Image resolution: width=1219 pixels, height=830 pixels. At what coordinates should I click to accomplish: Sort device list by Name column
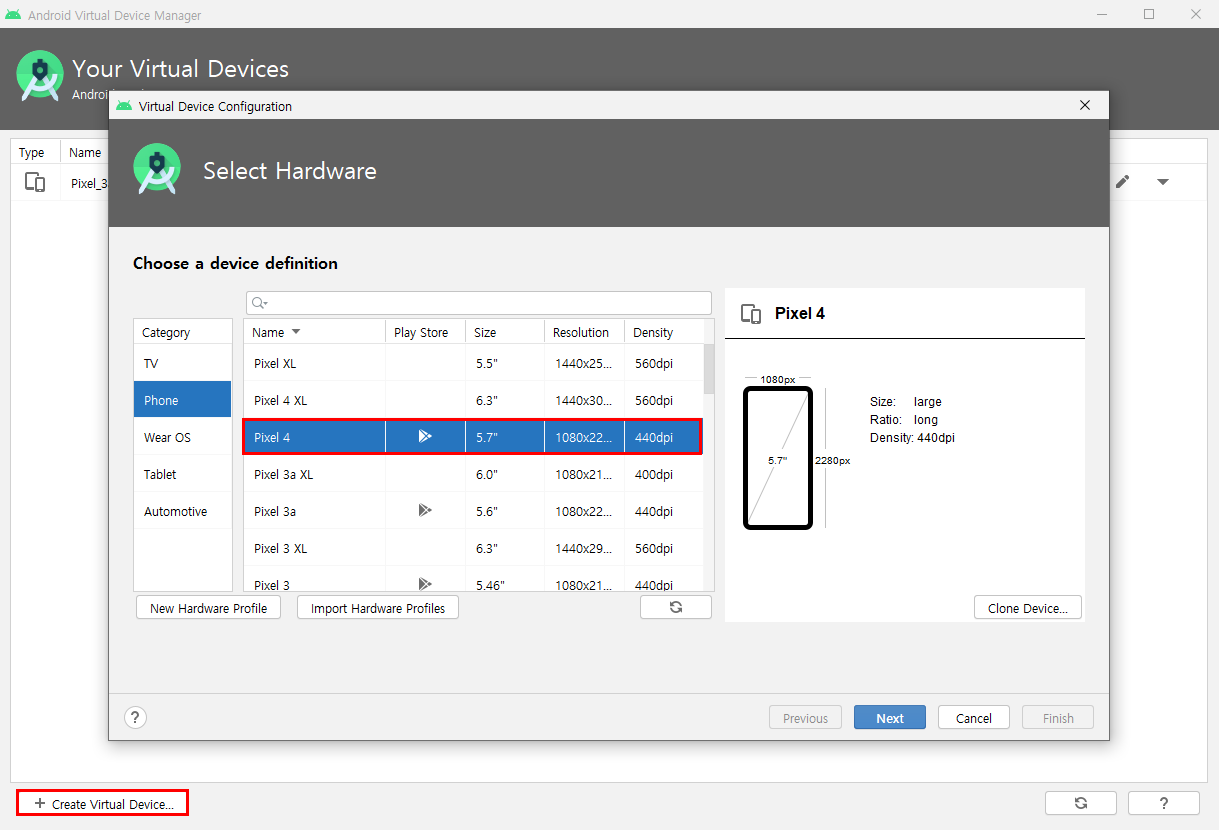tap(314, 332)
